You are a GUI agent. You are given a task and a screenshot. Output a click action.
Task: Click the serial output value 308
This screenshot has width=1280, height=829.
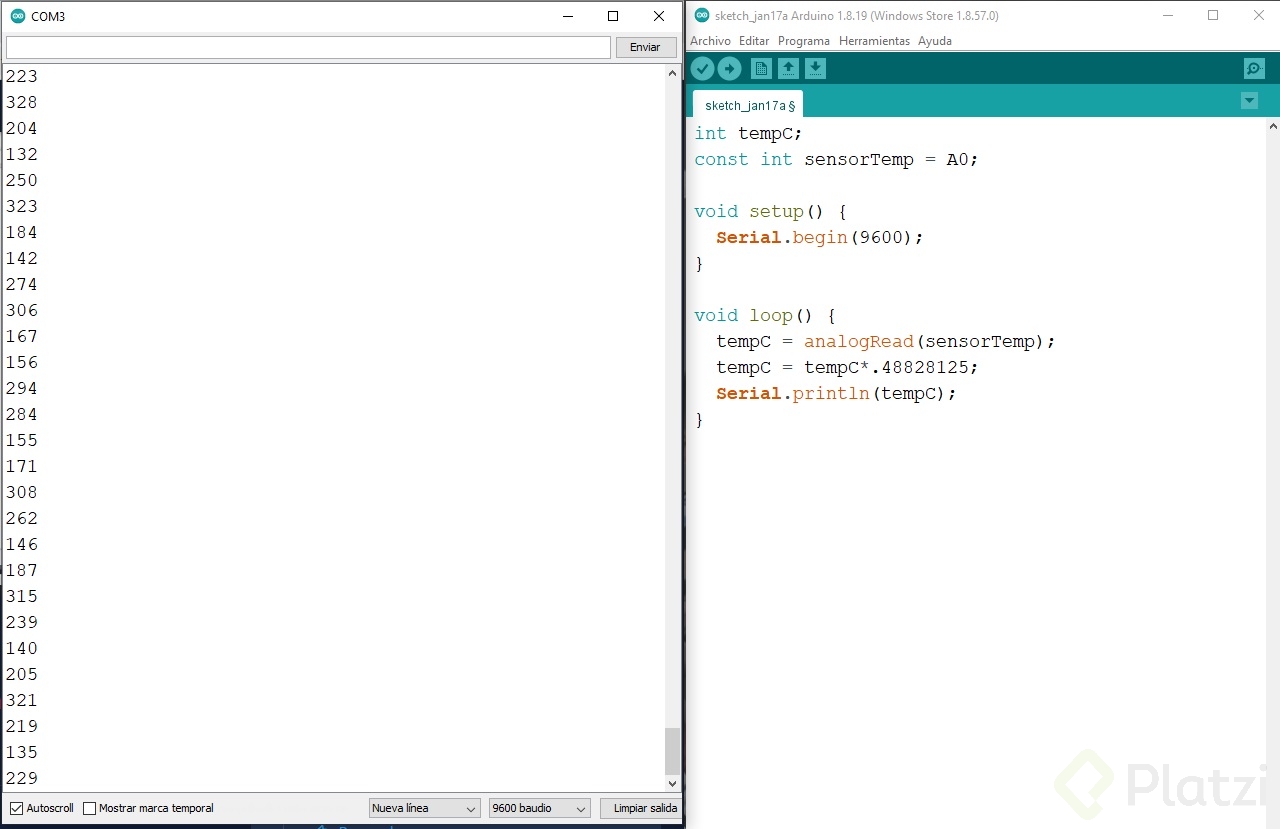22,492
